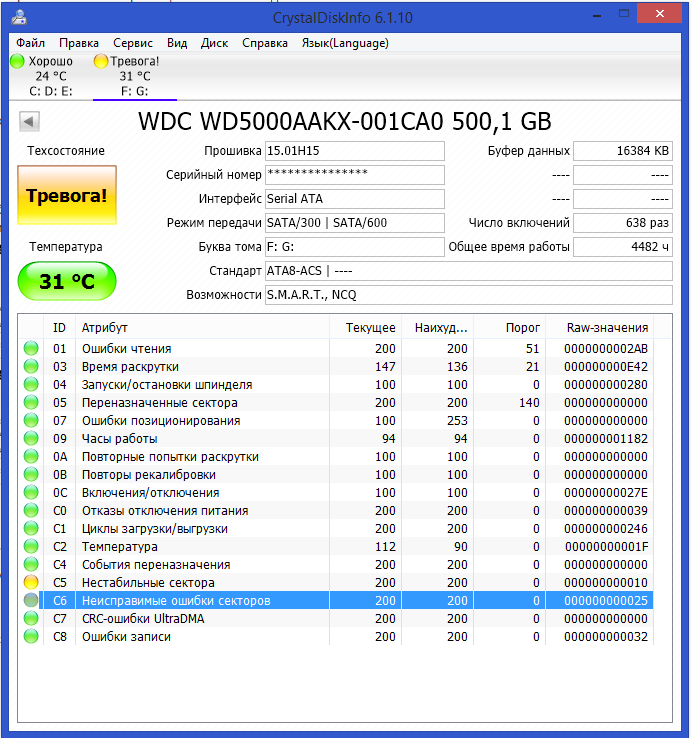Minimize the CrystalDiskInfo window
This screenshot has height=738, width=695.
(x=597, y=15)
